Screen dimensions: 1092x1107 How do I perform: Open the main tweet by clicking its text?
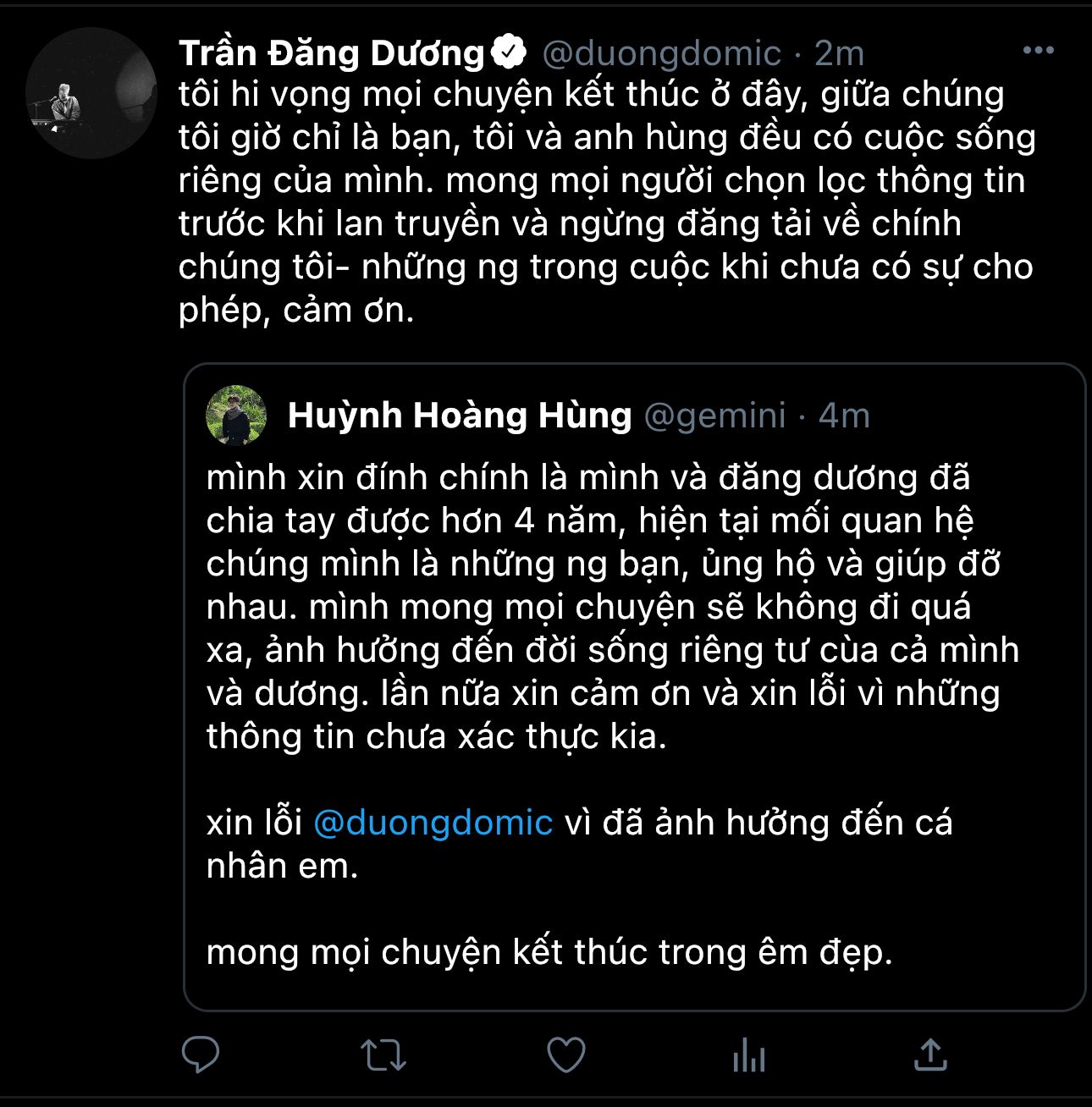tap(593, 201)
